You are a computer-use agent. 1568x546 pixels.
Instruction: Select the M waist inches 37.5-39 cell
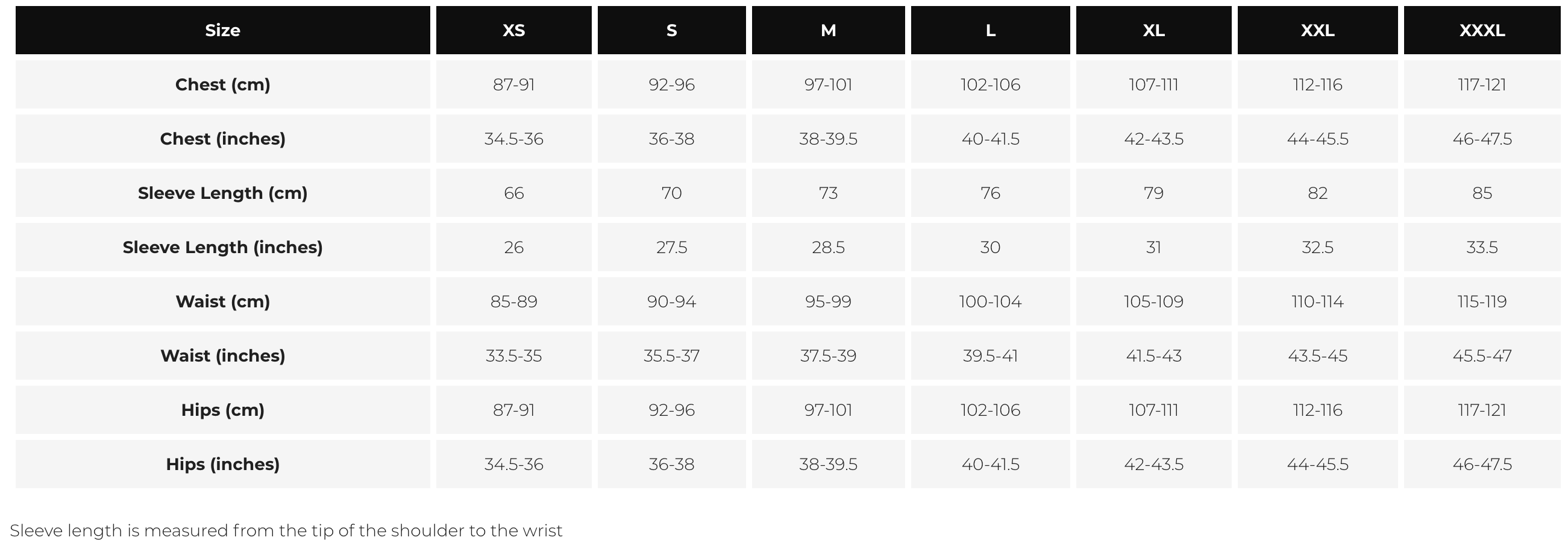828,356
